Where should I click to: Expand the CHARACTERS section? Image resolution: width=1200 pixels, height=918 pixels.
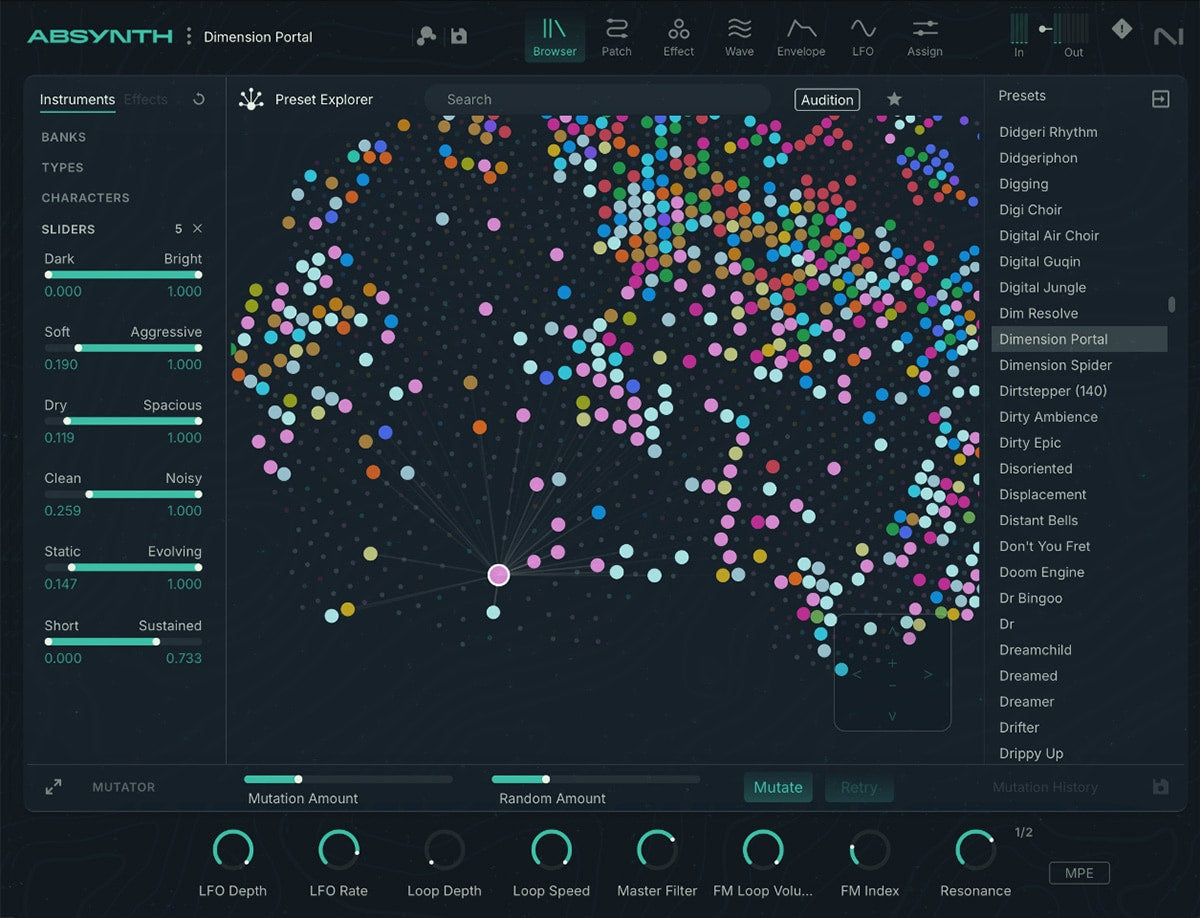click(x=86, y=198)
